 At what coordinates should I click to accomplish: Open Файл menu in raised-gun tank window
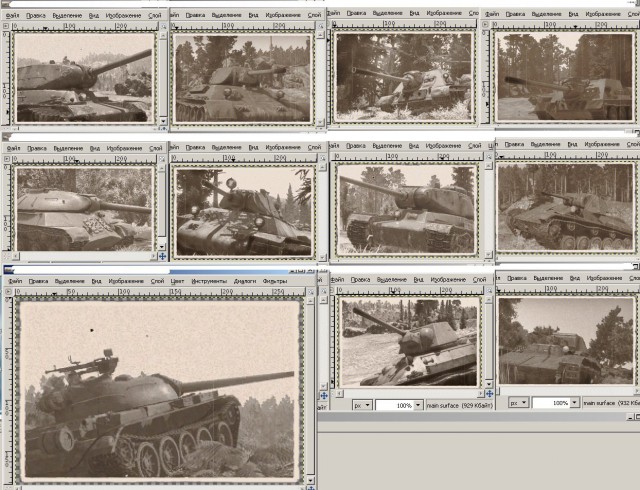click(x=13, y=16)
